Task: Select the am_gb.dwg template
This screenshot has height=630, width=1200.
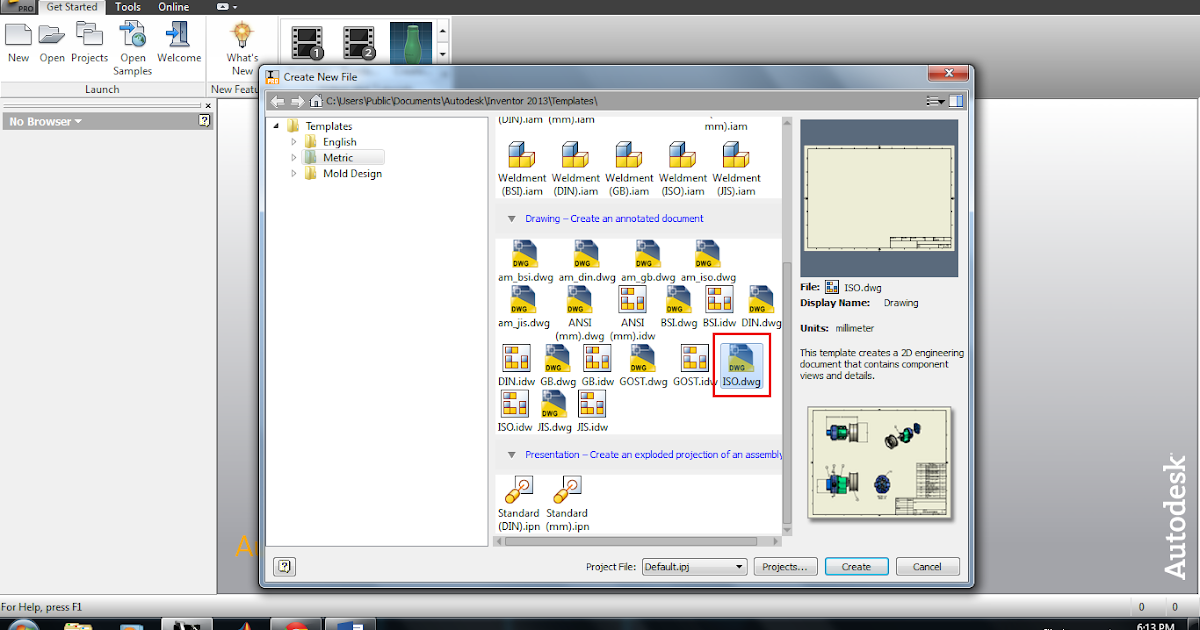Action: click(647, 261)
